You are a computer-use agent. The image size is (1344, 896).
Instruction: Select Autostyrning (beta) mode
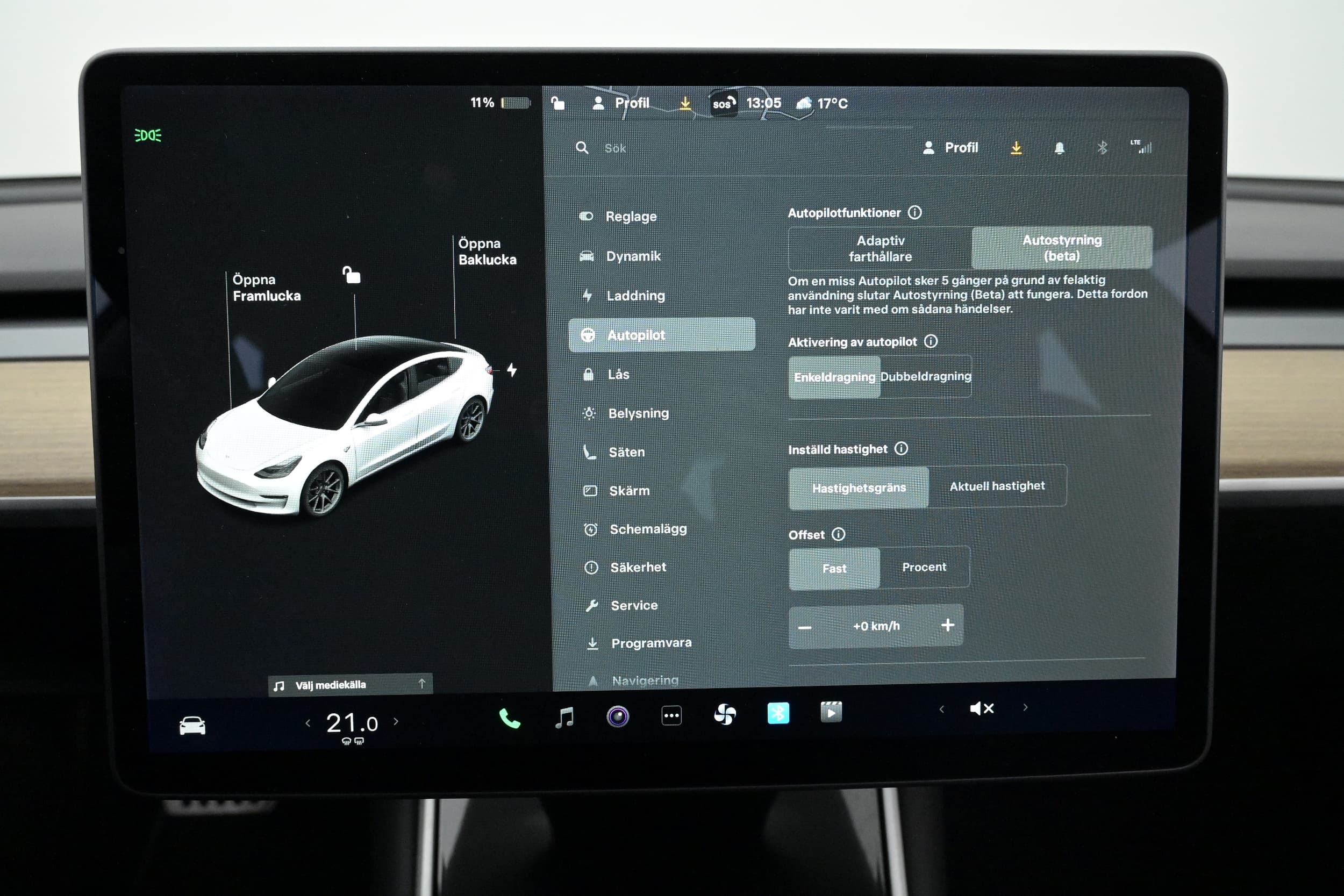tap(1062, 247)
